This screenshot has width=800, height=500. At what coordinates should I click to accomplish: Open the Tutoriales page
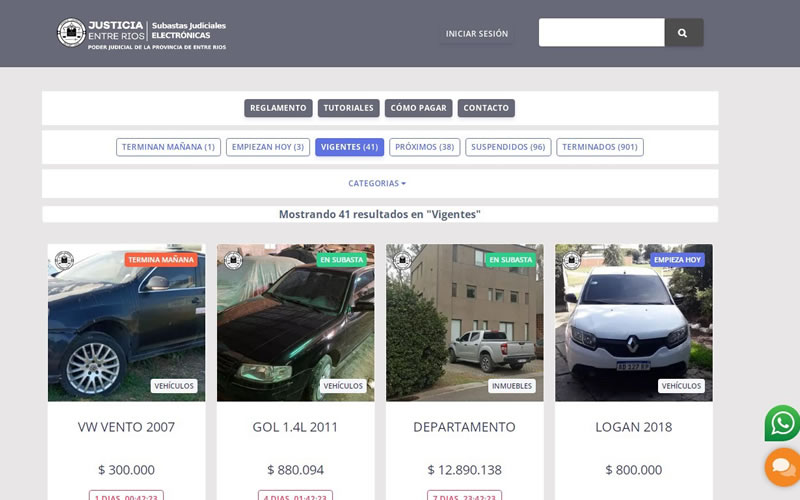coord(348,108)
